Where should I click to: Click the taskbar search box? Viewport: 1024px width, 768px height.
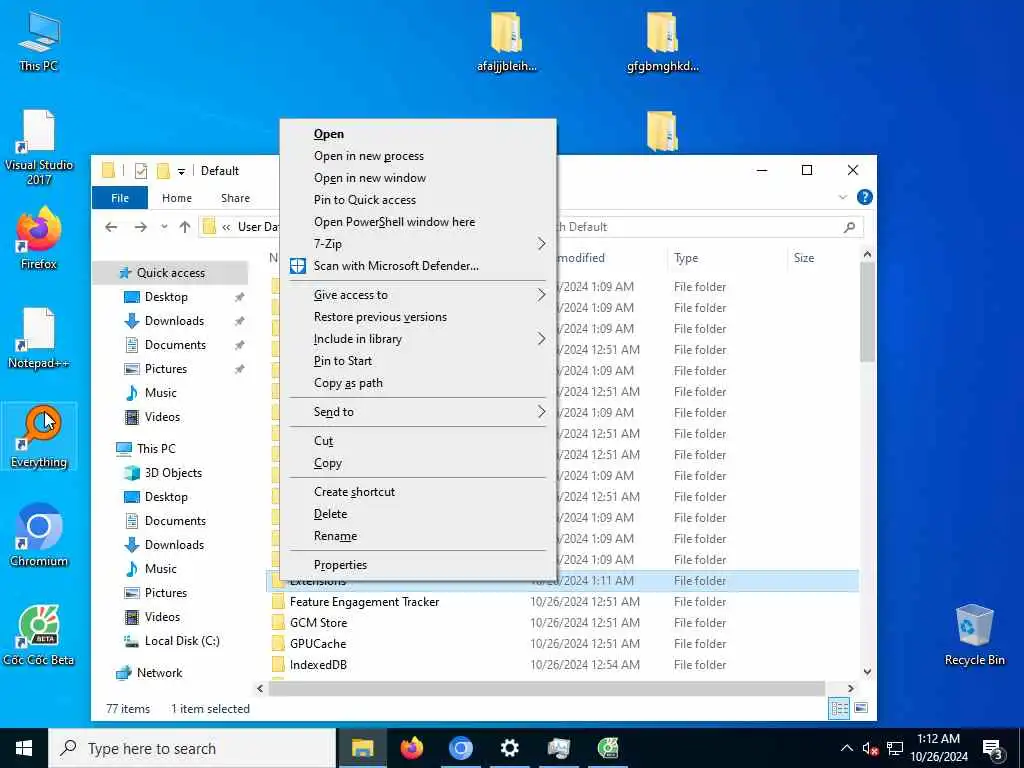coord(193,748)
